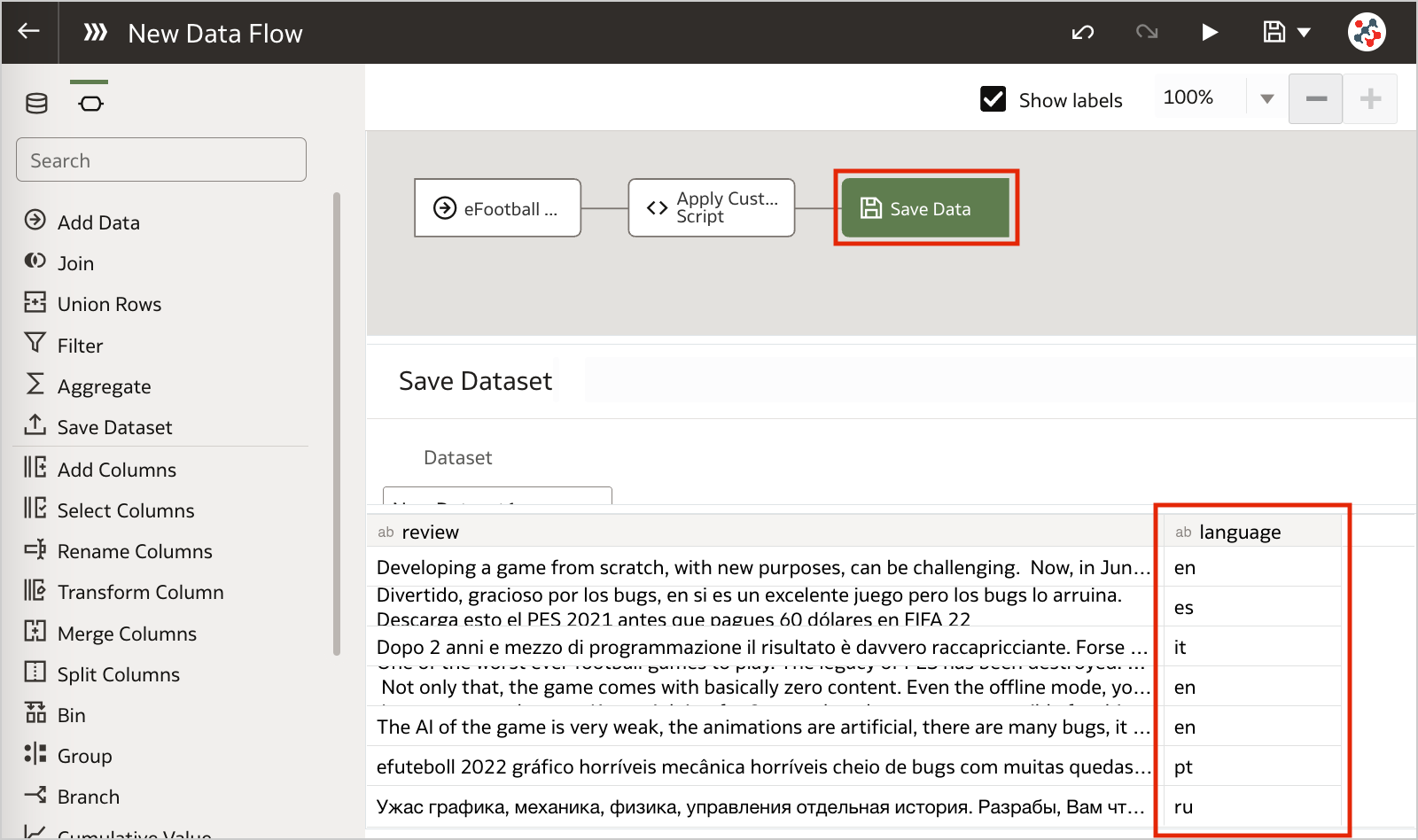Click the 'ru' language cell
The height and width of the screenshot is (840, 1418).
point(1252,806)
